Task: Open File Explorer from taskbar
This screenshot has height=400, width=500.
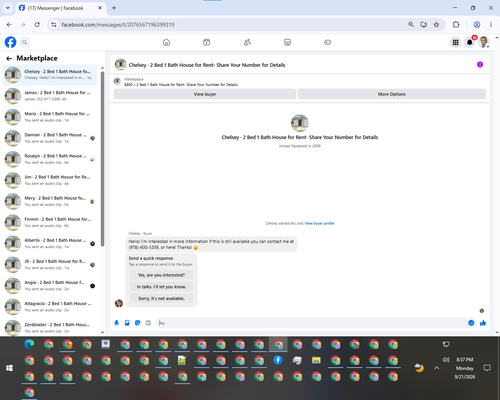Action: click(x=316, y=360)
